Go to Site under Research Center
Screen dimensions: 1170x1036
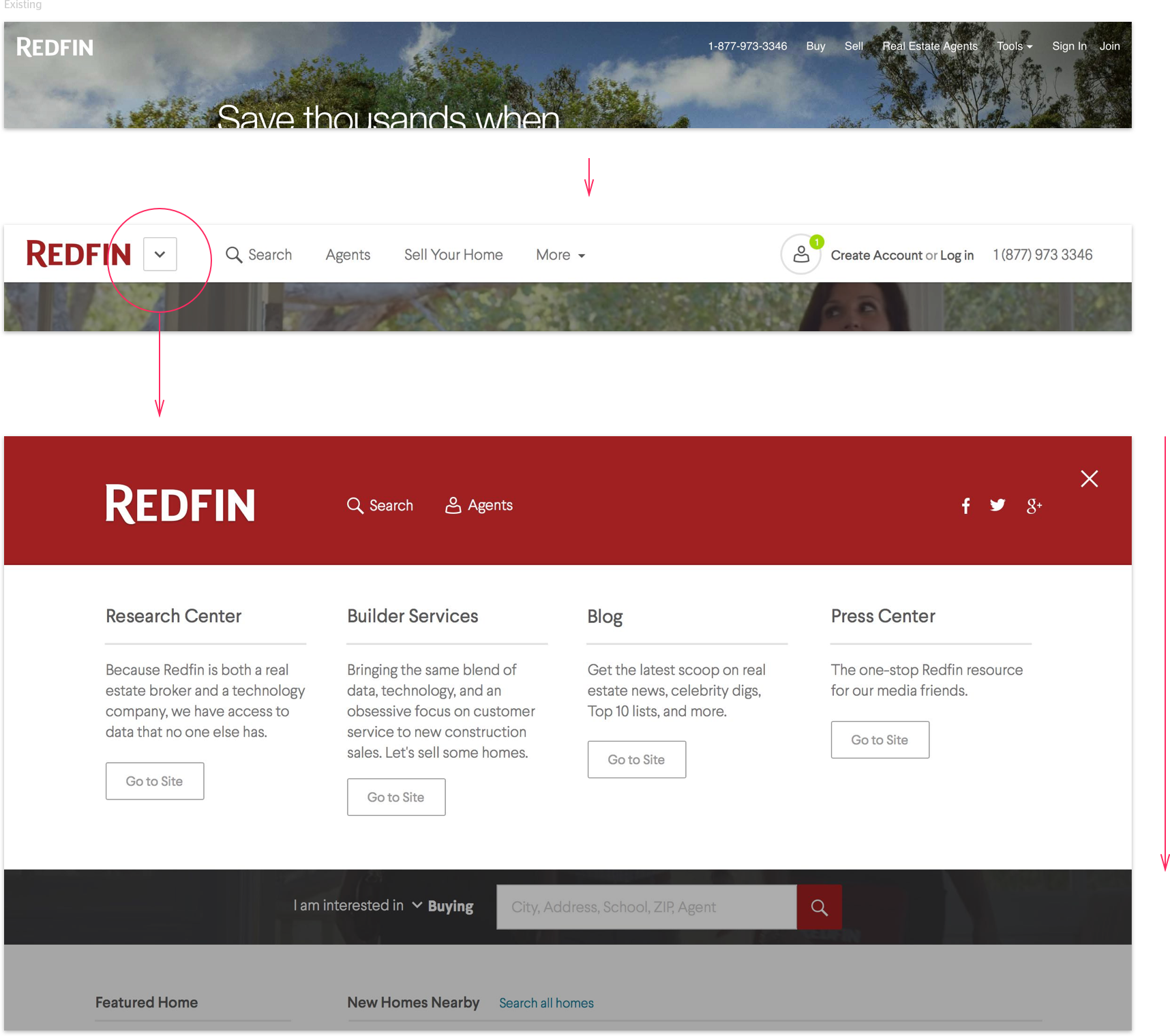tap(155, 781)
